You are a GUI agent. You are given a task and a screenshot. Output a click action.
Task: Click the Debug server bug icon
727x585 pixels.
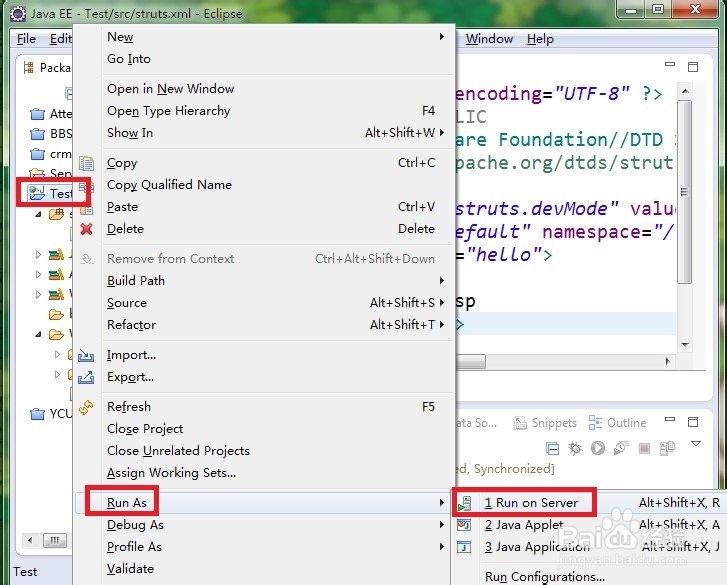coord(575,448)
